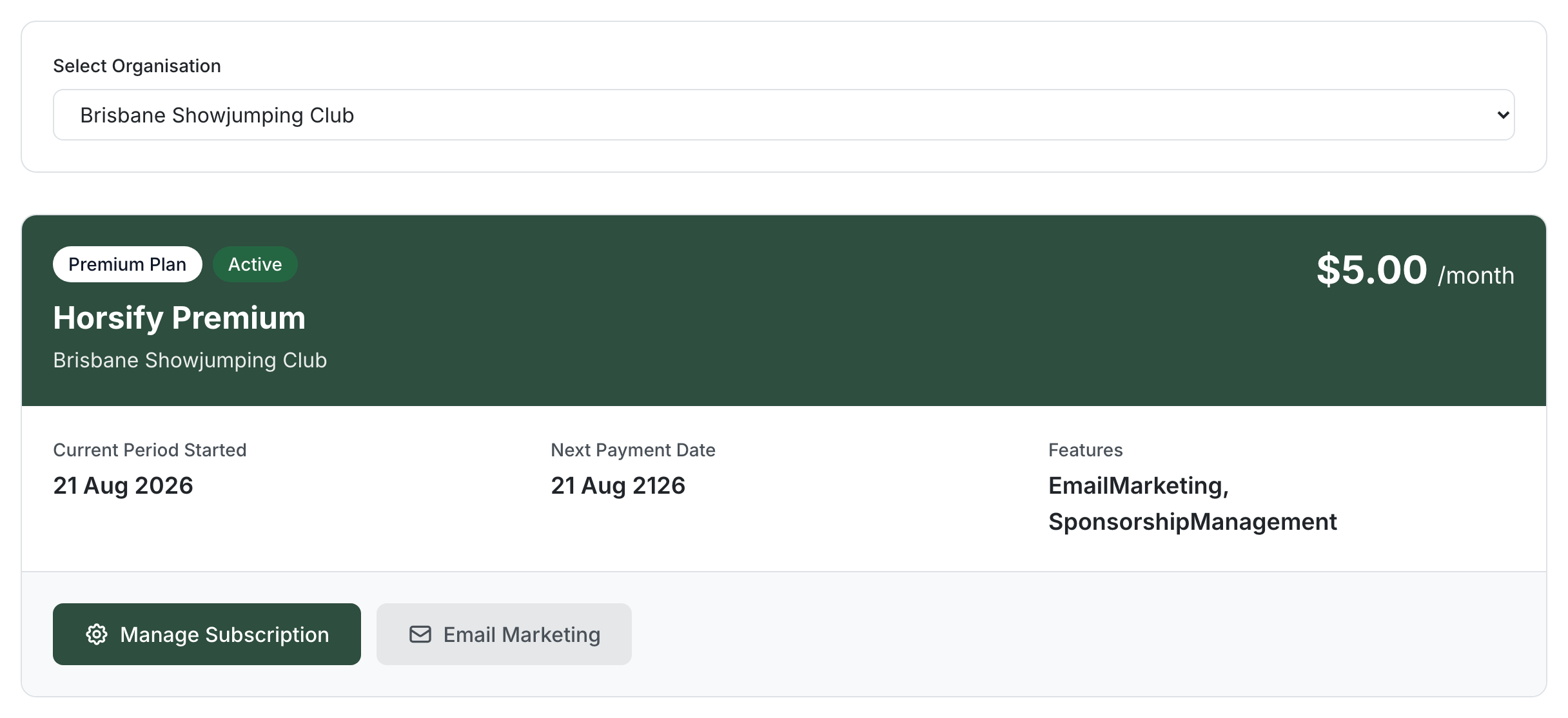Click Brisbane Showjumping Club under Horsify Premium

[190, 360]
